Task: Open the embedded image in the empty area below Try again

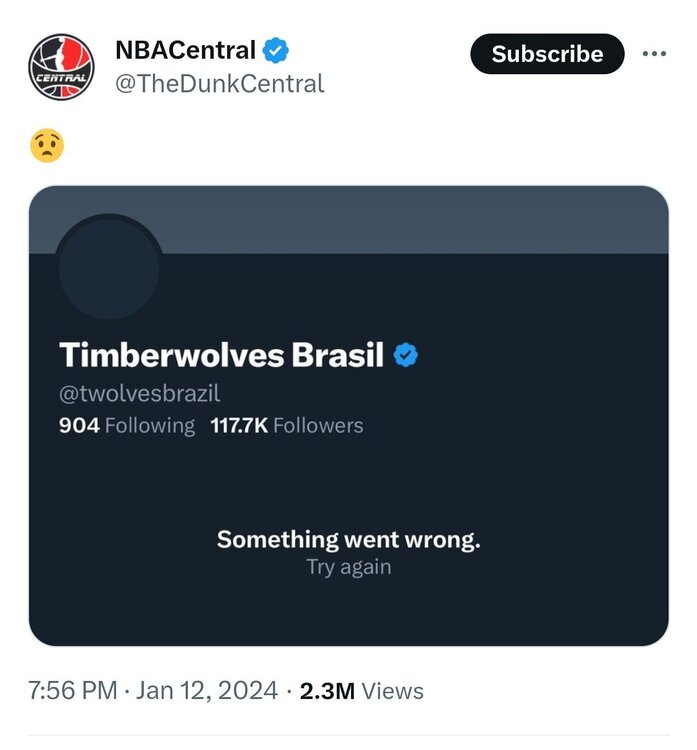Action: (x=348, y=612)
